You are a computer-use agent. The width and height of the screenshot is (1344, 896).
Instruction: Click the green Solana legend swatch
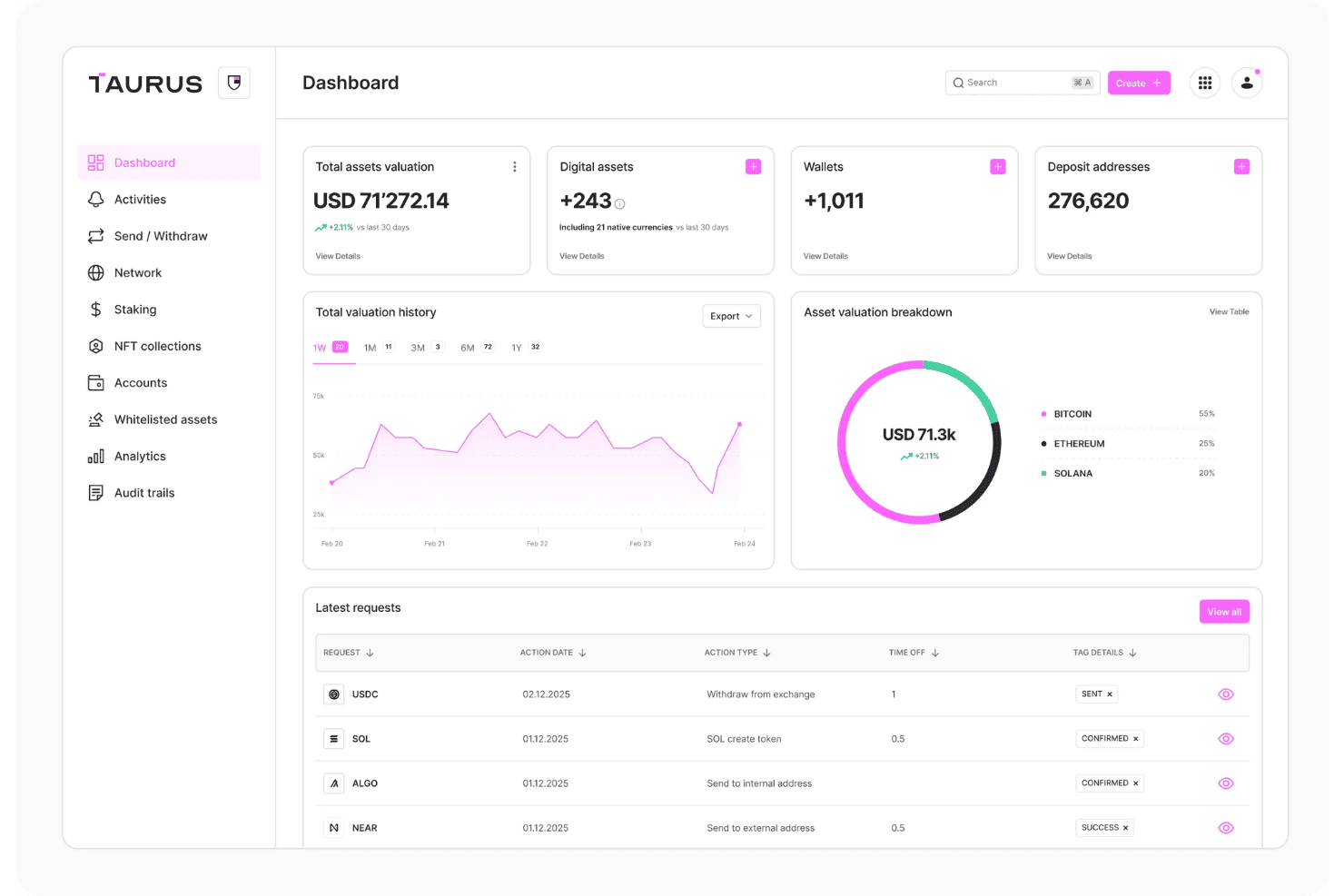1043,473
